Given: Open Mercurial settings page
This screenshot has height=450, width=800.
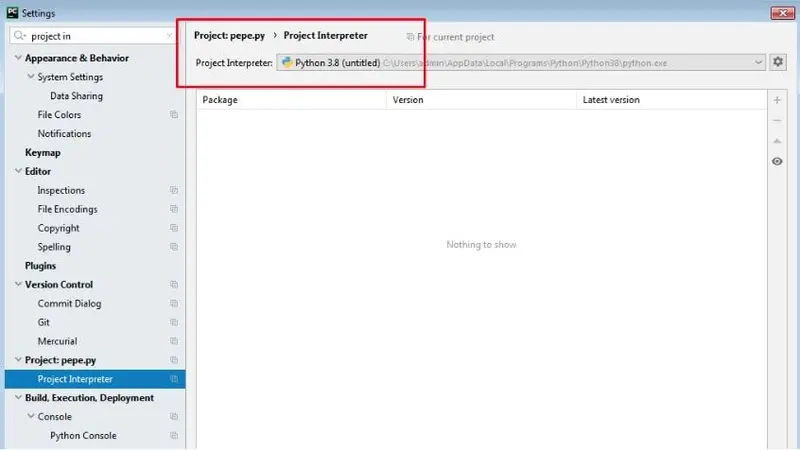Looking at the screenshot, I should (57, 341).
